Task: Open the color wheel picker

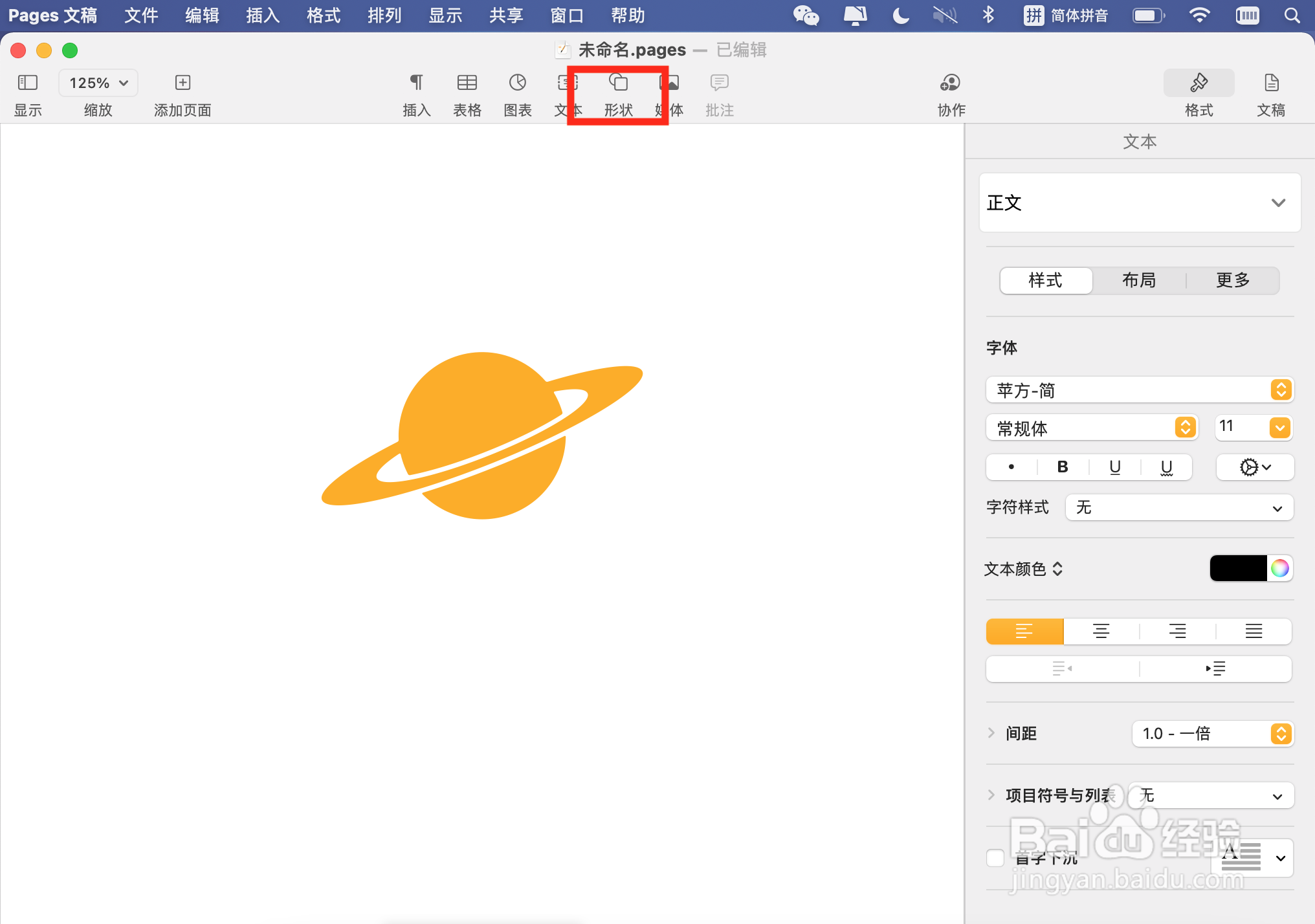Action: coord(1279,568)
